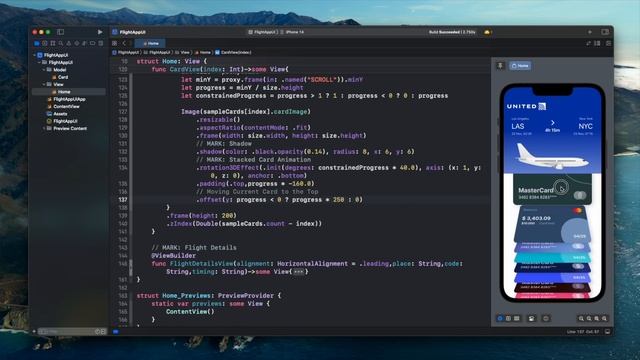Screen dimensions: 640x360
Task: Click FlightAppUI project in the jump bar
Action: 126,52
